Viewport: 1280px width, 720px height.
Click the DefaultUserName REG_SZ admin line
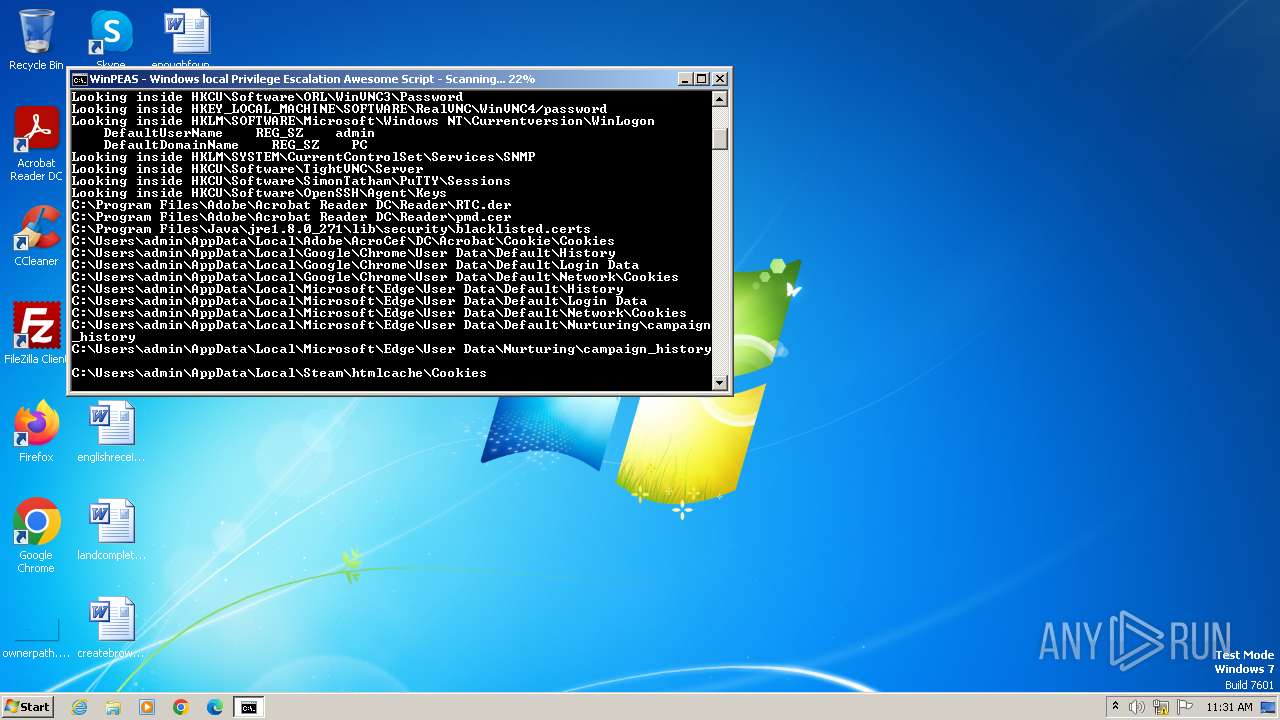(239, 133)
